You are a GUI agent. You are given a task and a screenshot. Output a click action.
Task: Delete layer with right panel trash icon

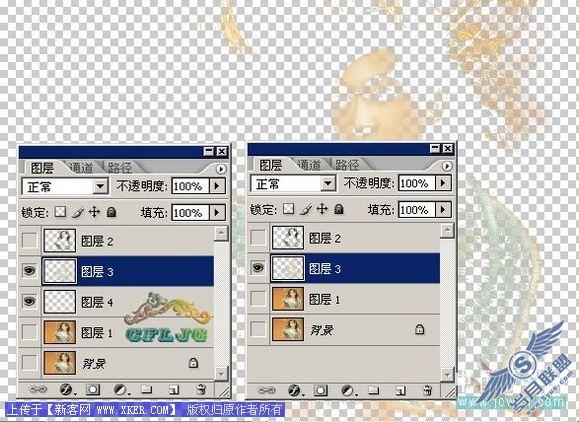coord(427,390)
